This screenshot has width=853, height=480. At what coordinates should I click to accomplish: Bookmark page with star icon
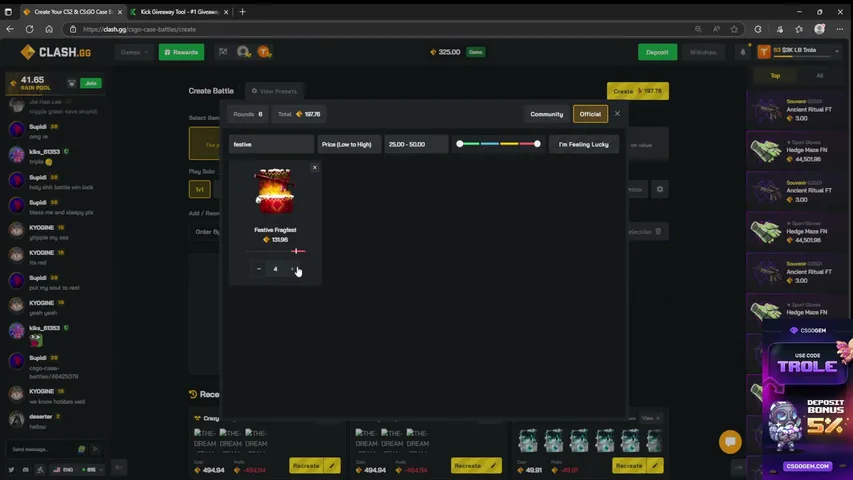(734, 29)
